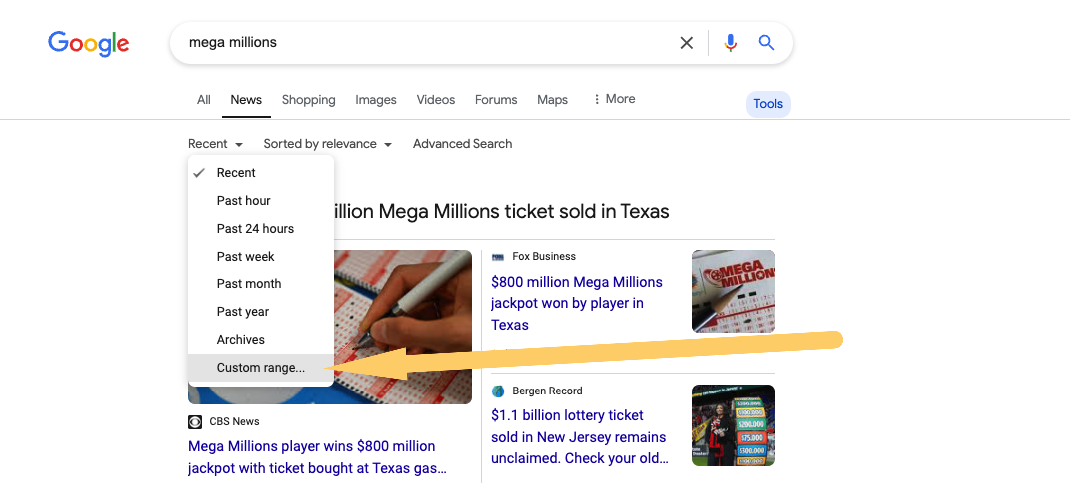Screen dimensions: 1070x483
Task: Click the Tools button
Action: coord(768,104)
